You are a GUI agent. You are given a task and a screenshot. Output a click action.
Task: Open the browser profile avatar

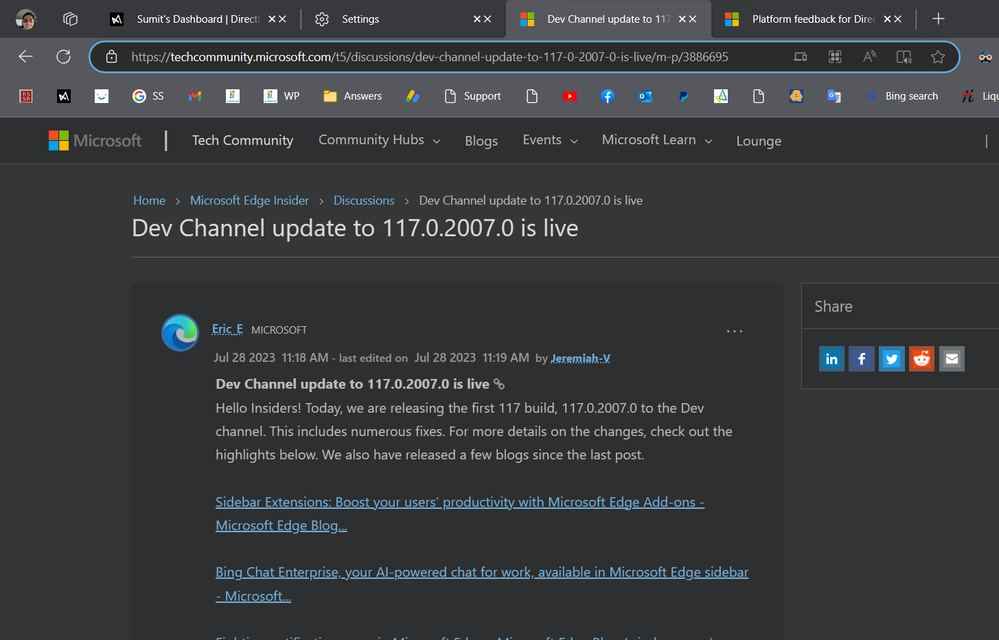[25, 19]
